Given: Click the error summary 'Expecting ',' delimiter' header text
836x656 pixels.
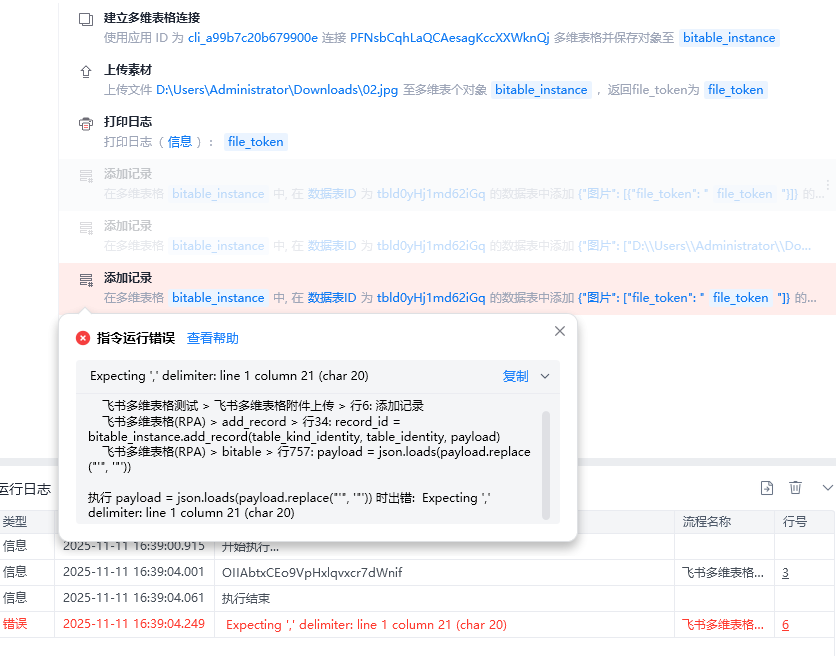Looking at the screenshot, I should pyautogui.click(x=229, y=376).
